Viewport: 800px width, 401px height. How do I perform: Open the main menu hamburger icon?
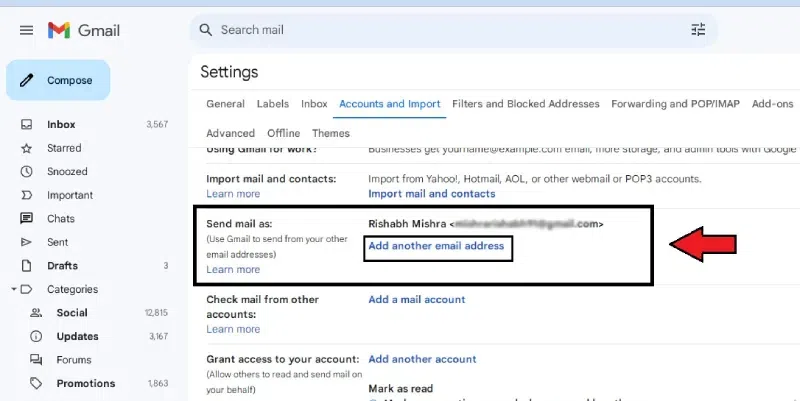[x=27, y=30]
